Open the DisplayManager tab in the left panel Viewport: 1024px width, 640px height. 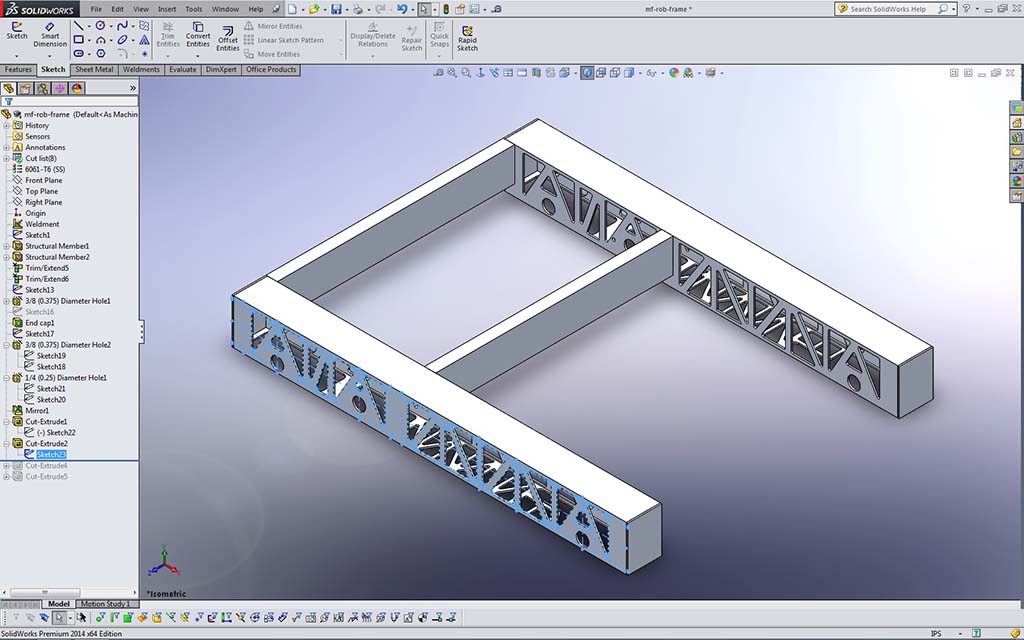(x=77, y=88)
